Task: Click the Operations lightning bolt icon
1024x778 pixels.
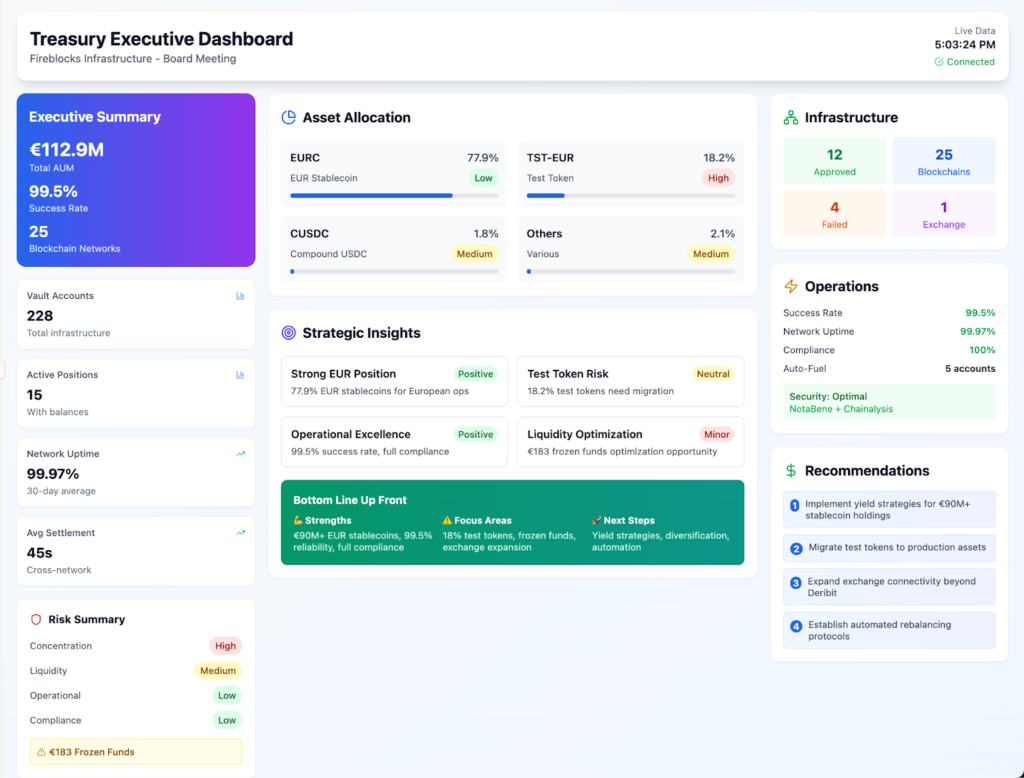Action: pyautogui.click(x=790, y=286)
